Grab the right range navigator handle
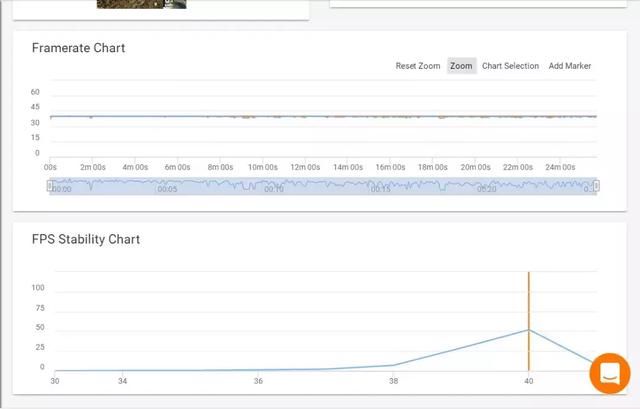 (x=596, y=185)
